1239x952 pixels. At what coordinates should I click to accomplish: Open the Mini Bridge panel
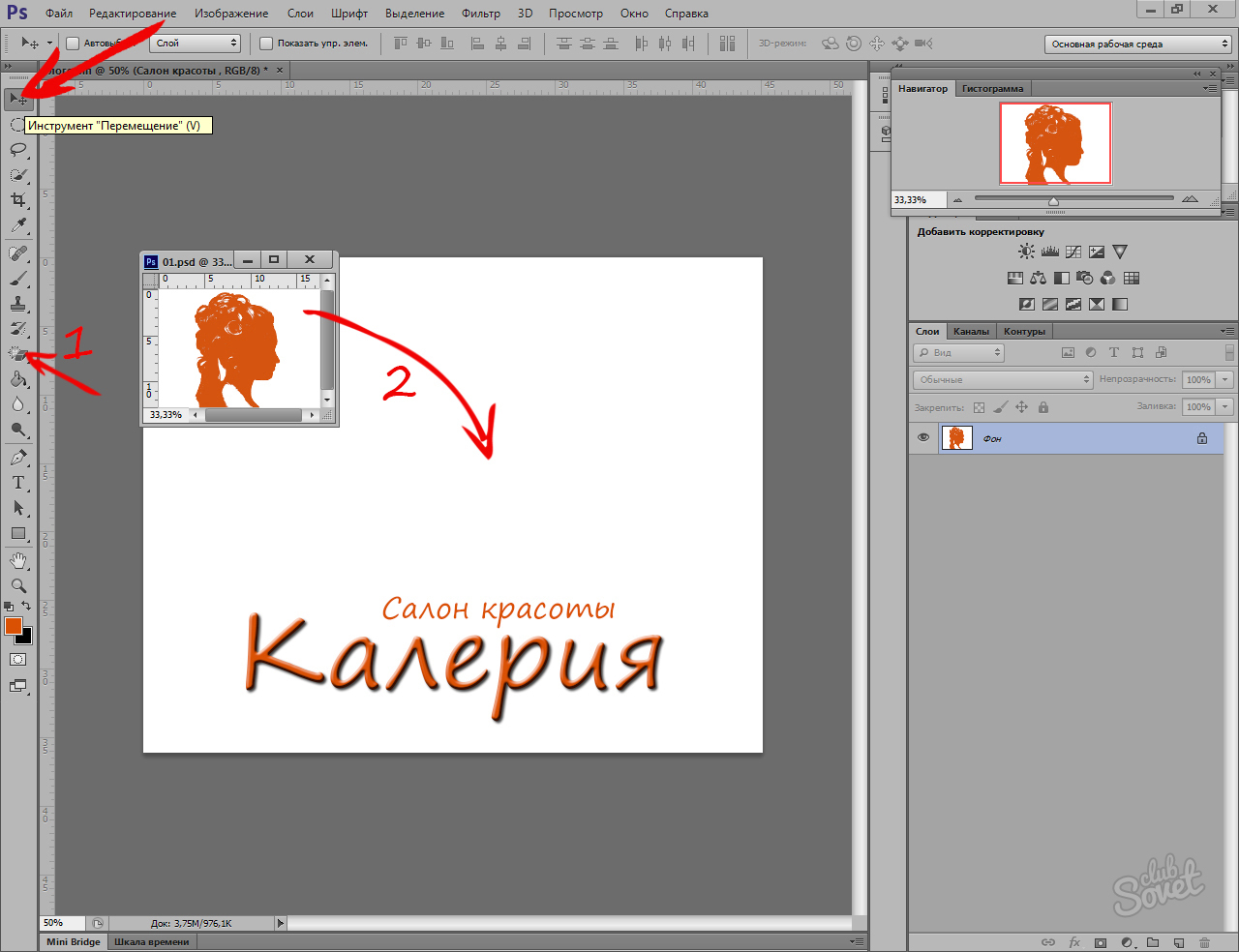coord(74,941)
